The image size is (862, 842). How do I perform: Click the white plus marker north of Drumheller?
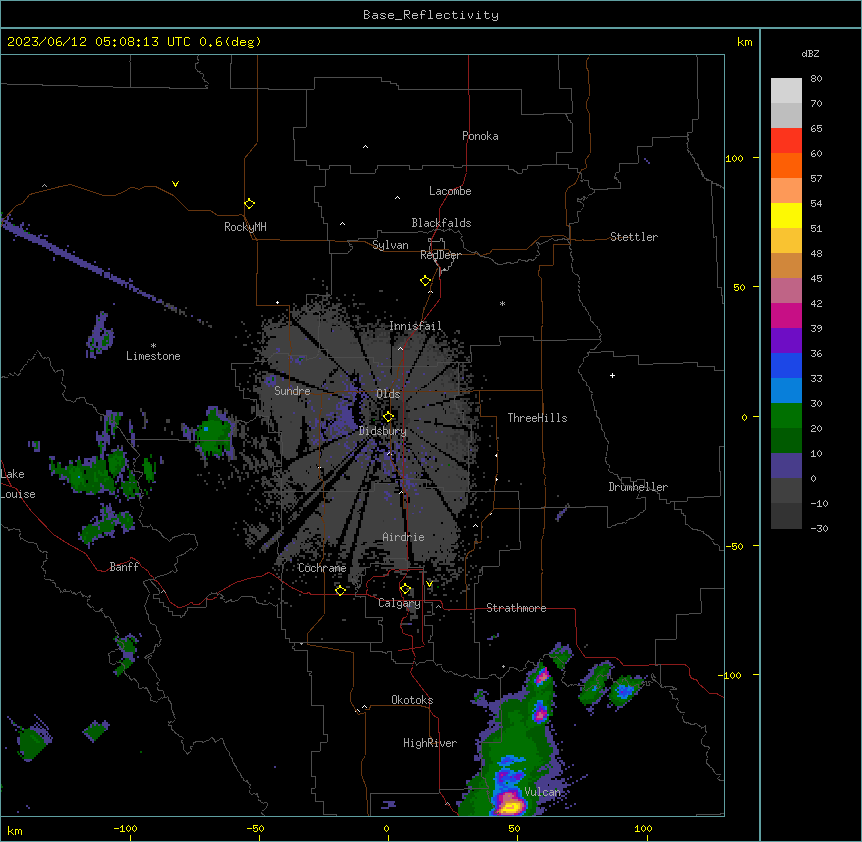[x=612, y=375]
